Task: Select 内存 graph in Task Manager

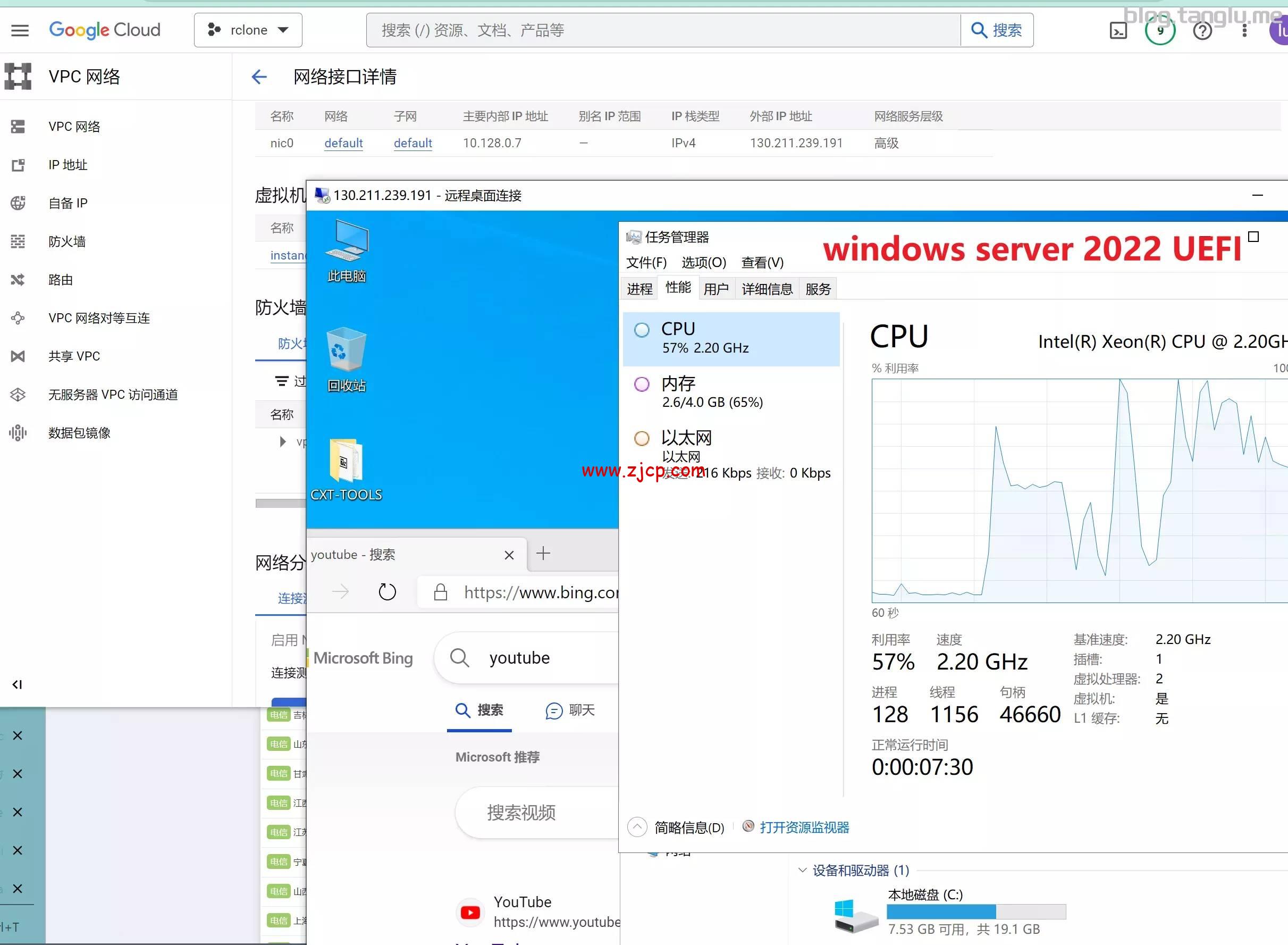Action: pyautogui.click(x=677, y=391)
